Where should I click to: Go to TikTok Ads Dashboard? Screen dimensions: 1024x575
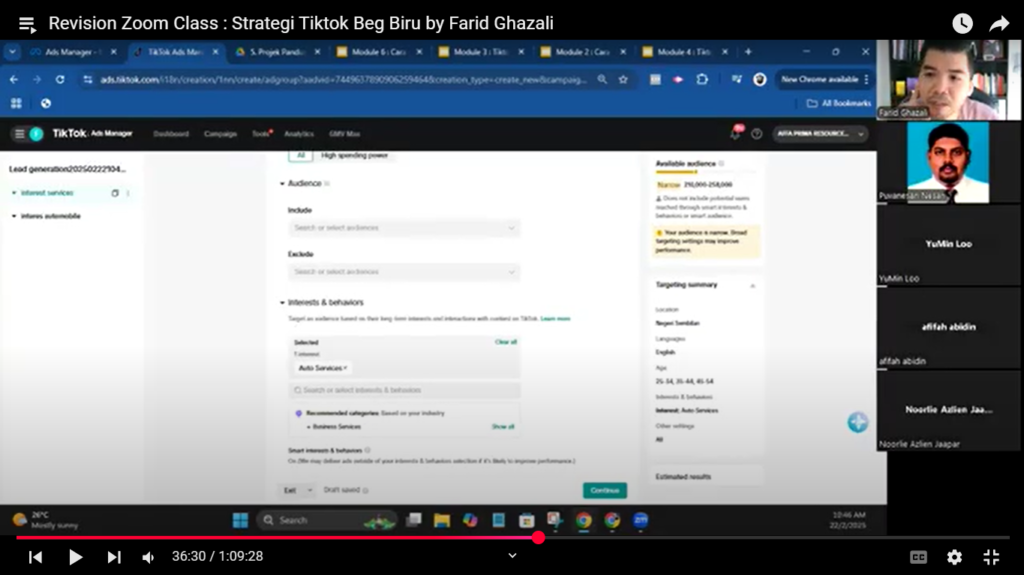pyautogui.click(x=171, y=134)
